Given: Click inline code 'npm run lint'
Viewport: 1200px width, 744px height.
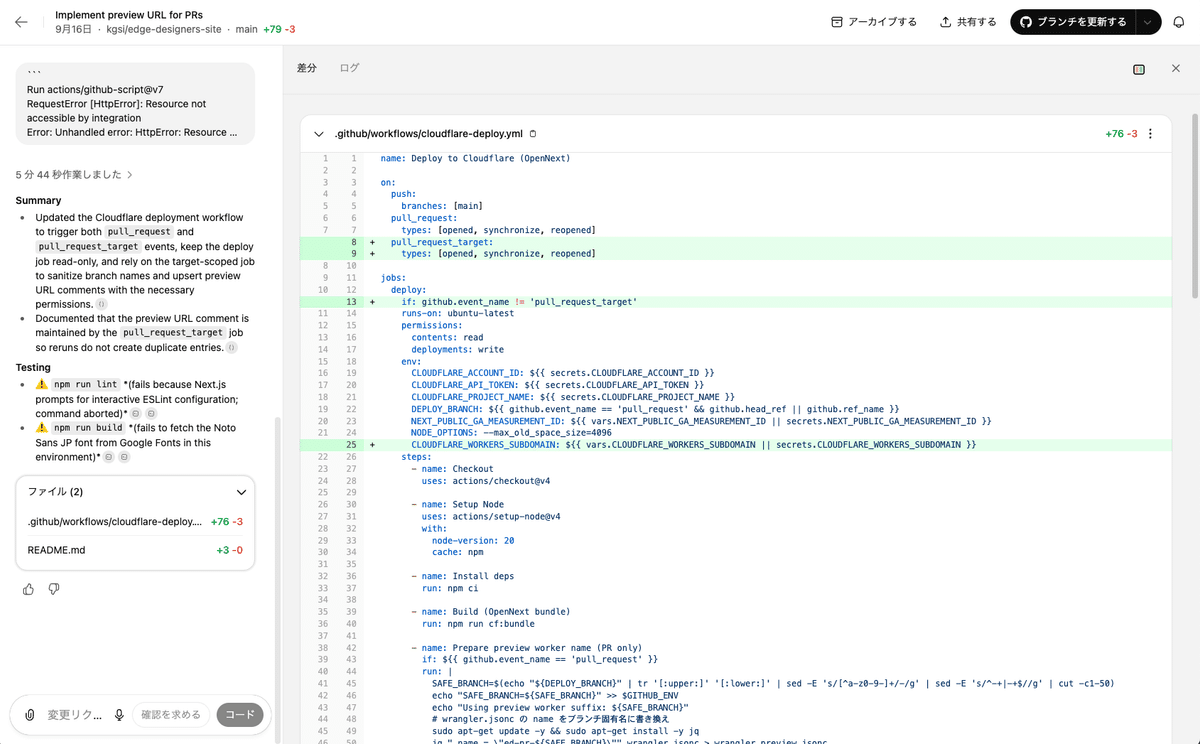Looking at the screenshot, I should click(x=85, y=384).
